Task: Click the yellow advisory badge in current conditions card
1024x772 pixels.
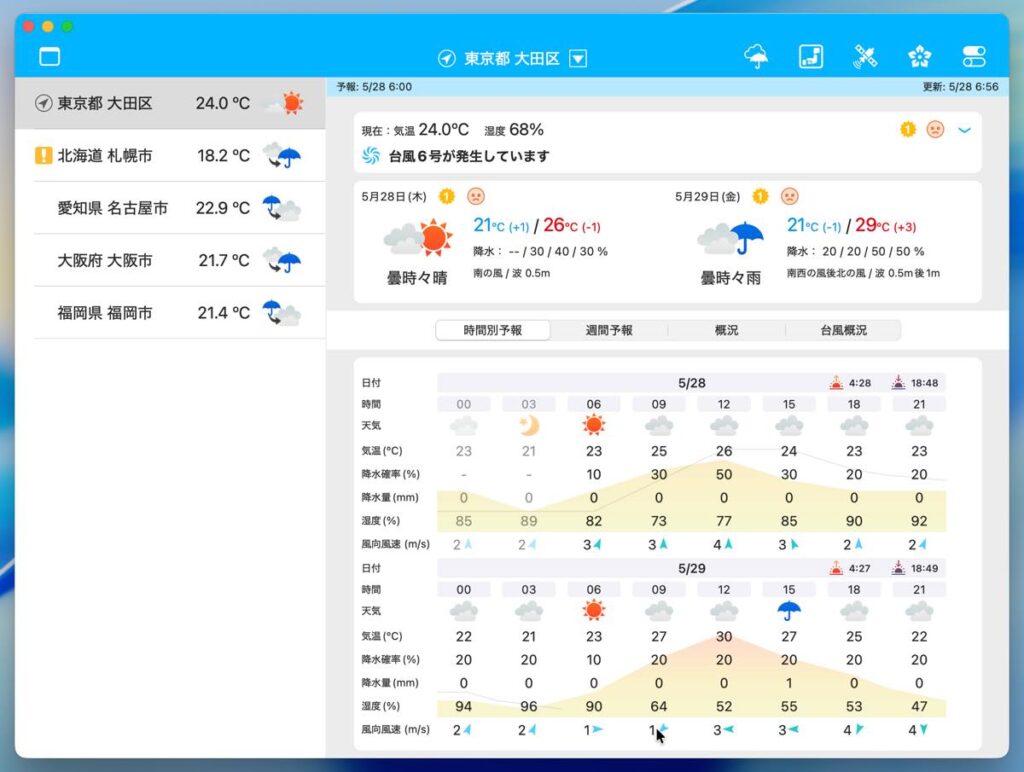Action: 908,129
